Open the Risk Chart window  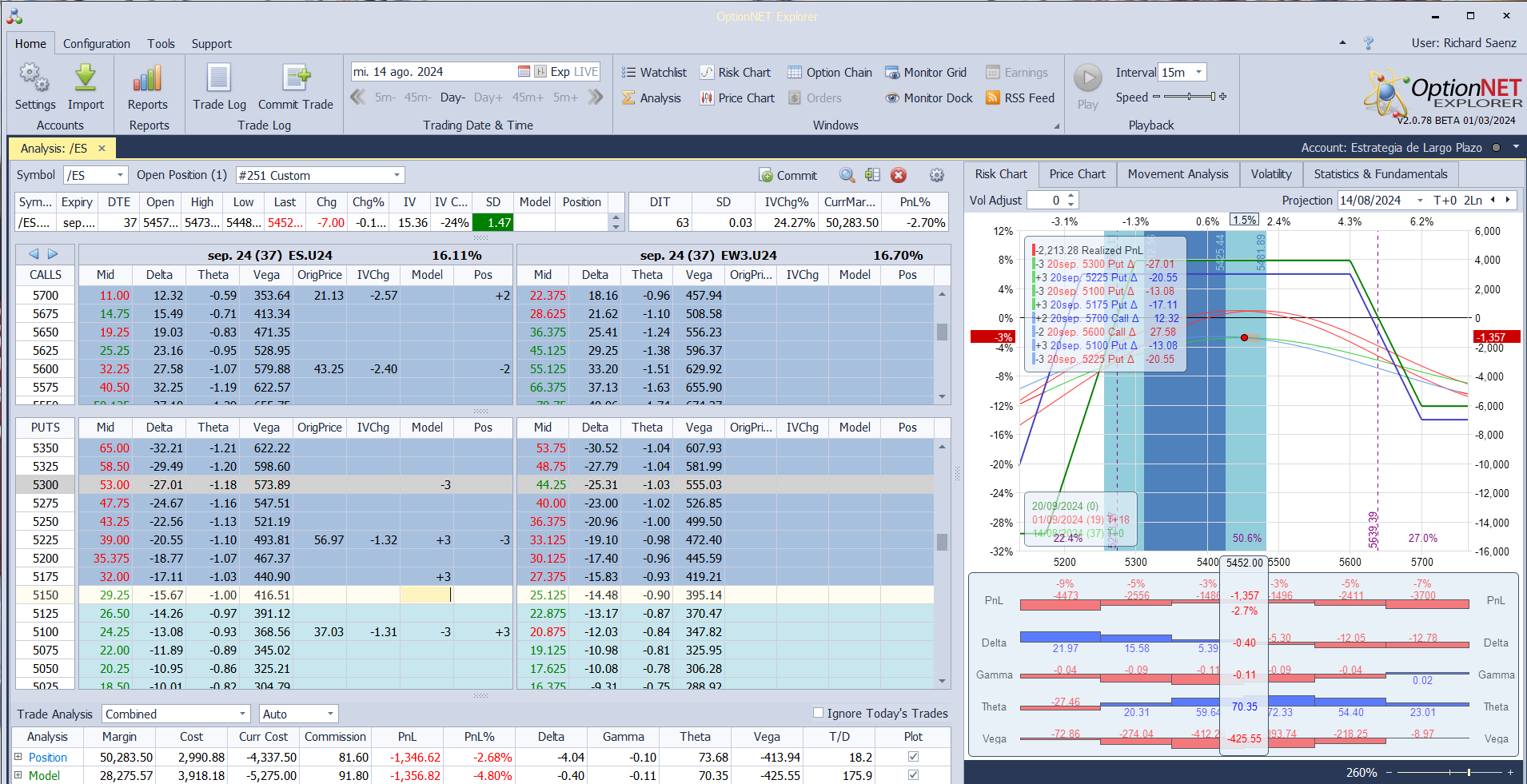pyautogui.click(x=736, y=72)
